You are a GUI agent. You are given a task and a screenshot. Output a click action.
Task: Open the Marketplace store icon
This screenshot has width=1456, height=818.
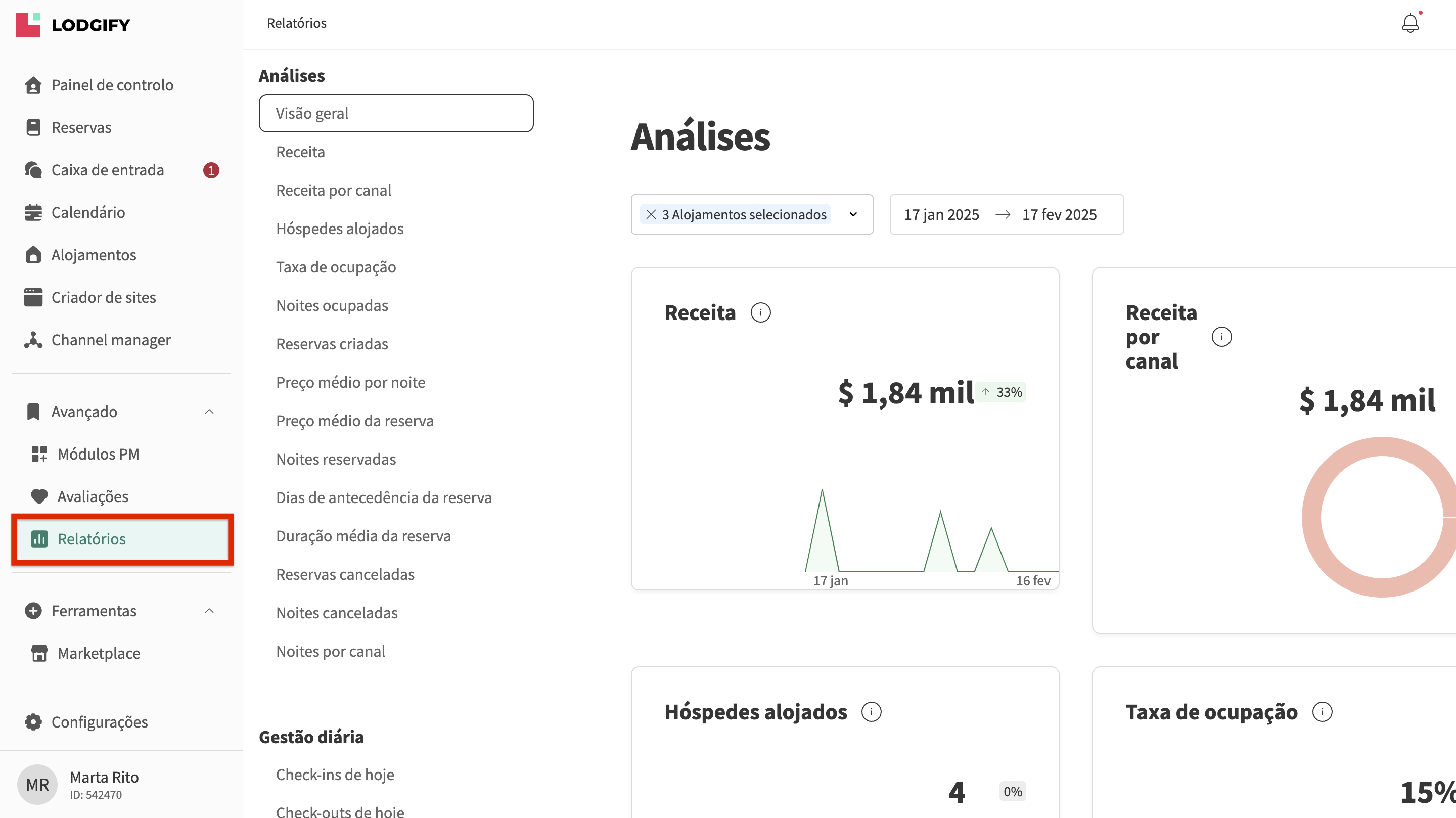pyautogui.click(x=39, y=654)
